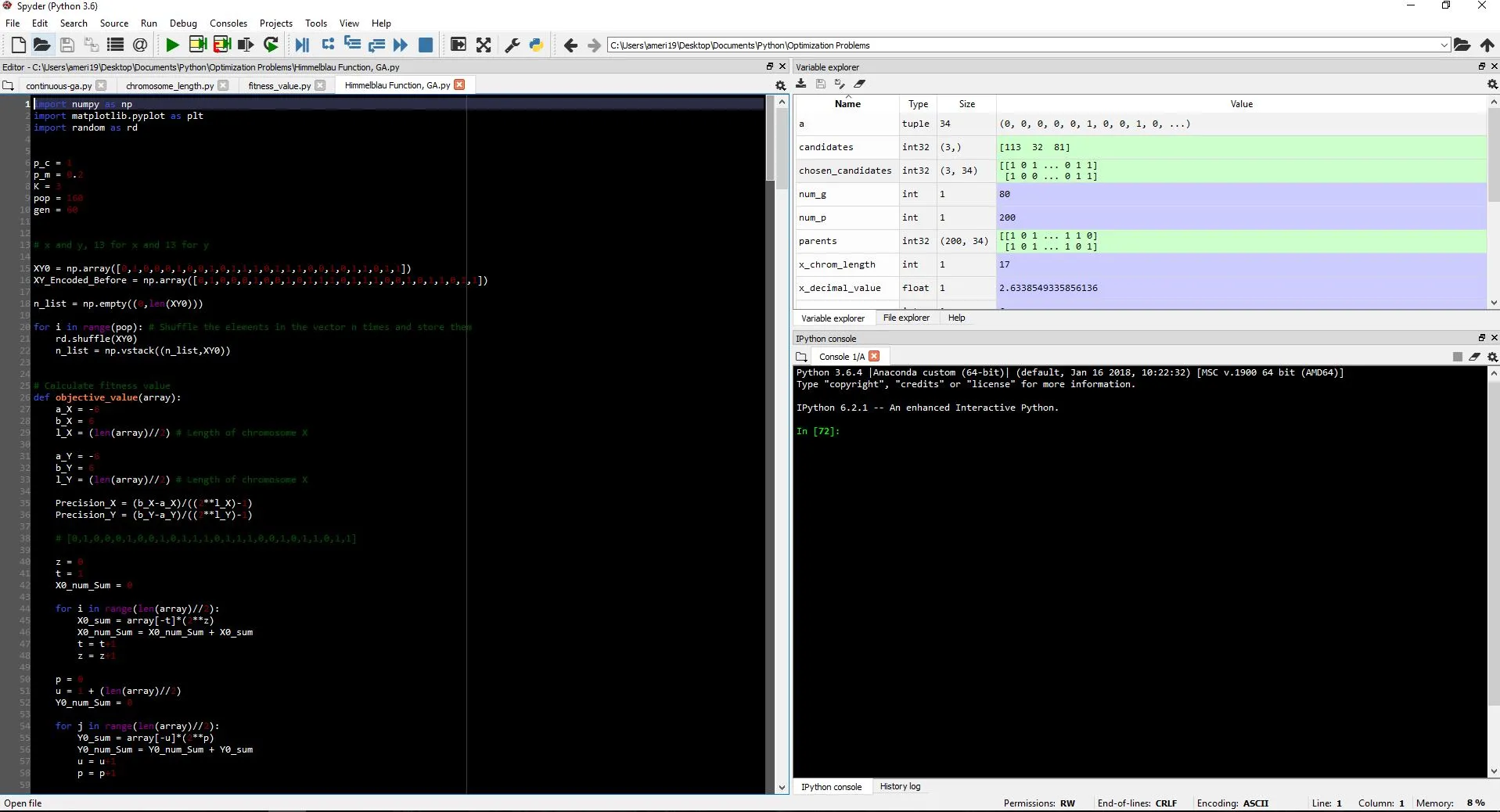Viewport: 1500px width, 812px height.
Task: Open Preferences via the wrench icon
Action: pos(513,45)
